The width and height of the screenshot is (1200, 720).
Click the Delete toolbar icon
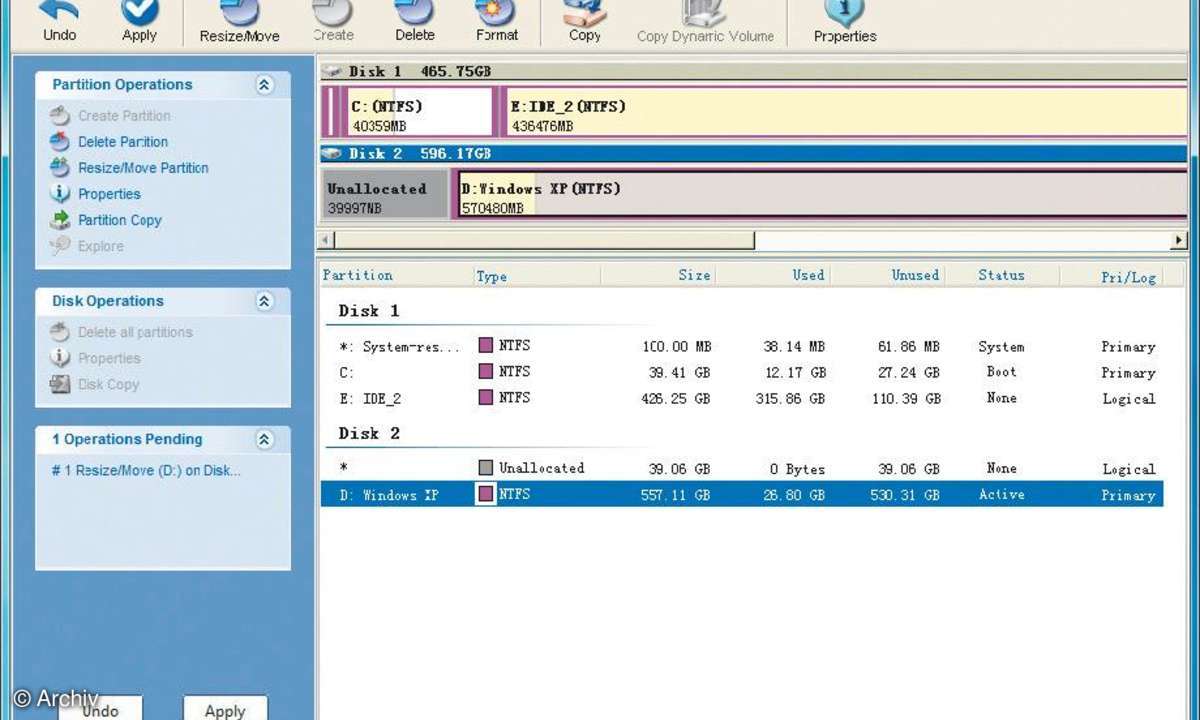[414, 11]
